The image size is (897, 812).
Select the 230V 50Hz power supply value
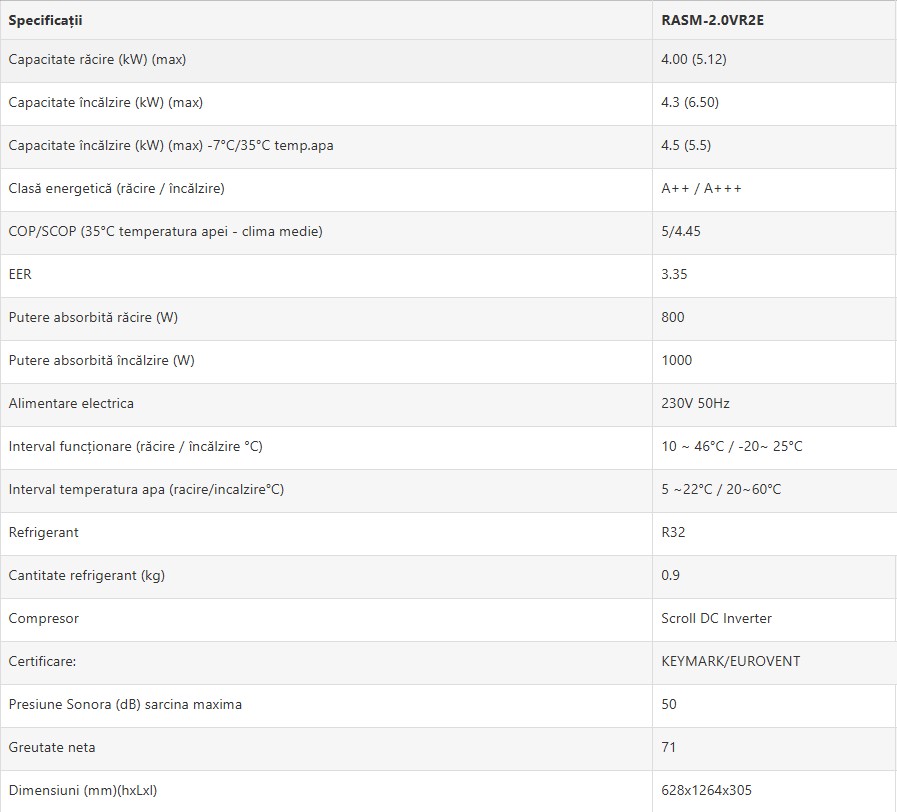click(695, 403)
